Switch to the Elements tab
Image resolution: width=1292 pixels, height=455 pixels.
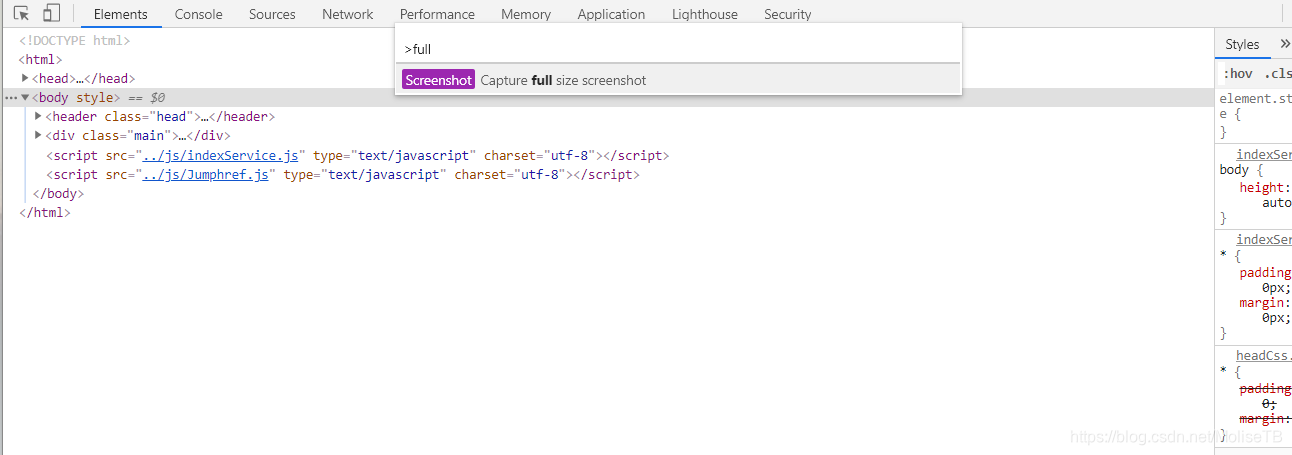[121, 14]
